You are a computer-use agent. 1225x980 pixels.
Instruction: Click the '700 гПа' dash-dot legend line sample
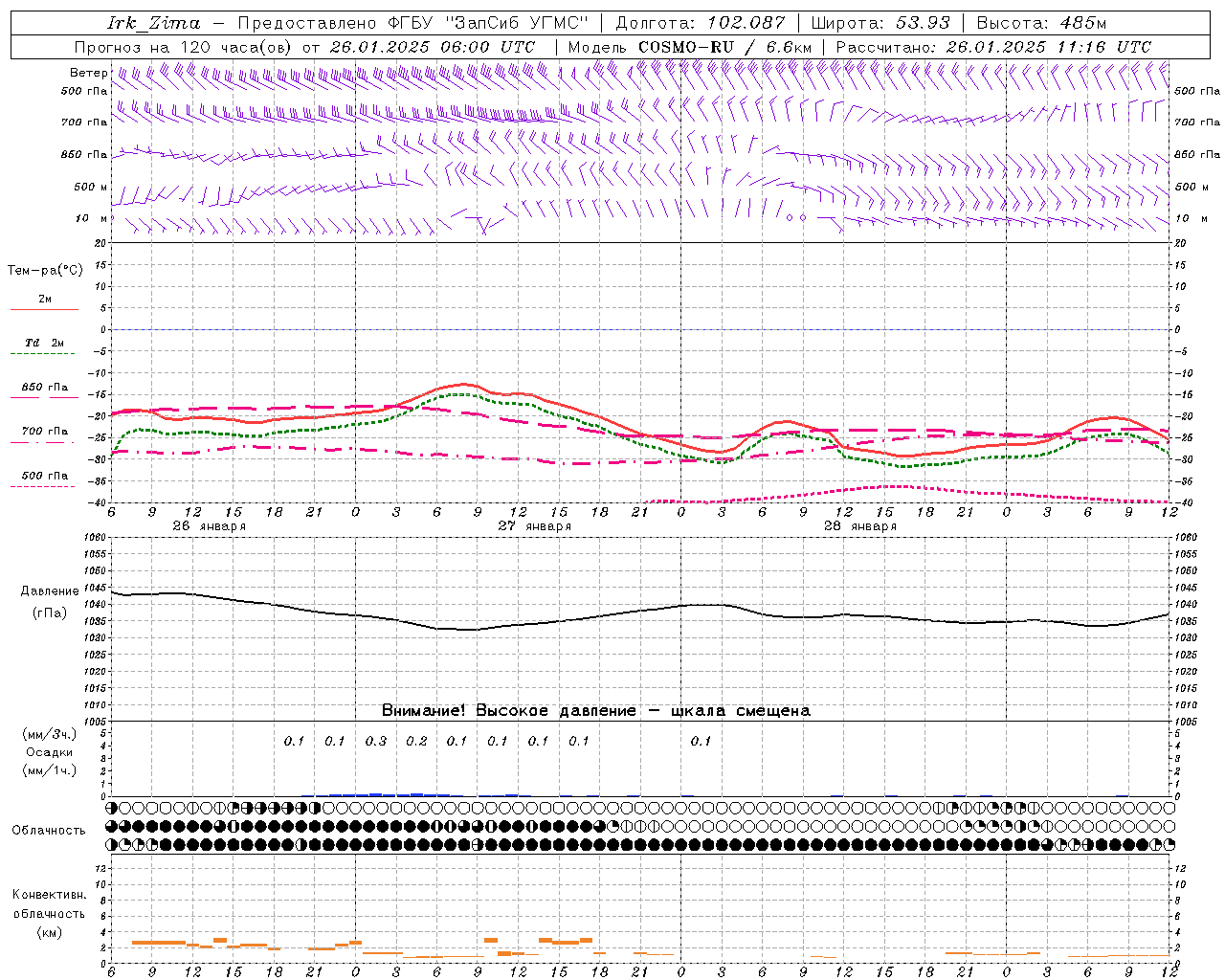pyautogui.click(x=42, y=442)
